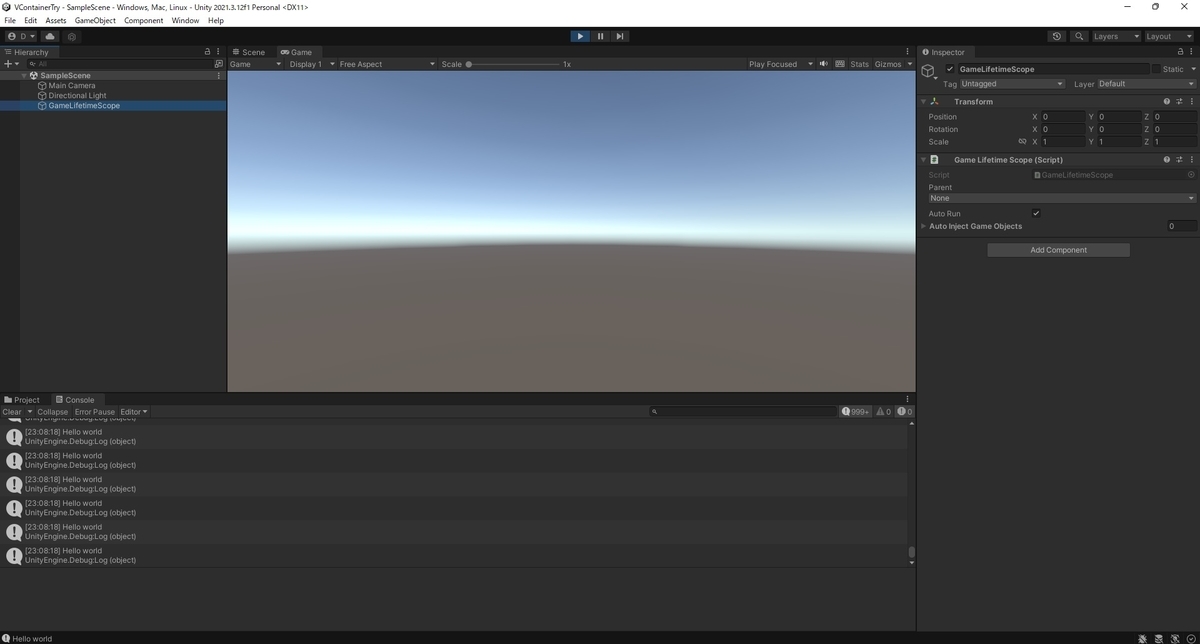The width and height of the screenshot is (1200, 644).
Task: Open the Game view mode dropdown
Action: pyautogui.click(x=256, y=64)
